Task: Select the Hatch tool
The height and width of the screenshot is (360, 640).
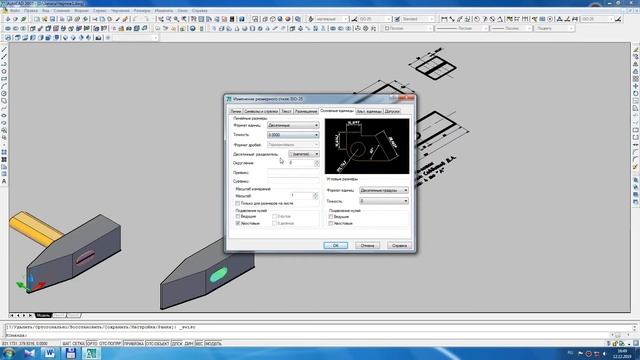Action: point(4,152)
